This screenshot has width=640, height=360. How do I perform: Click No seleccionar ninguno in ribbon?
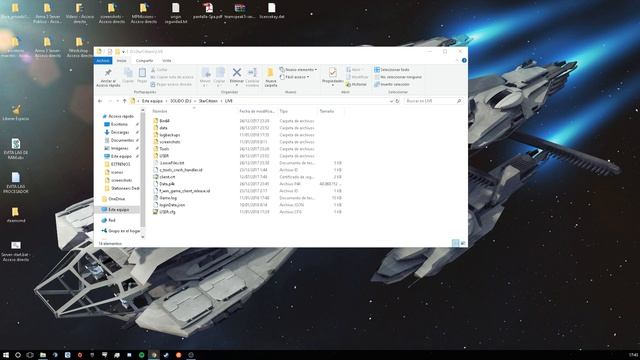(x=398, y=77)
